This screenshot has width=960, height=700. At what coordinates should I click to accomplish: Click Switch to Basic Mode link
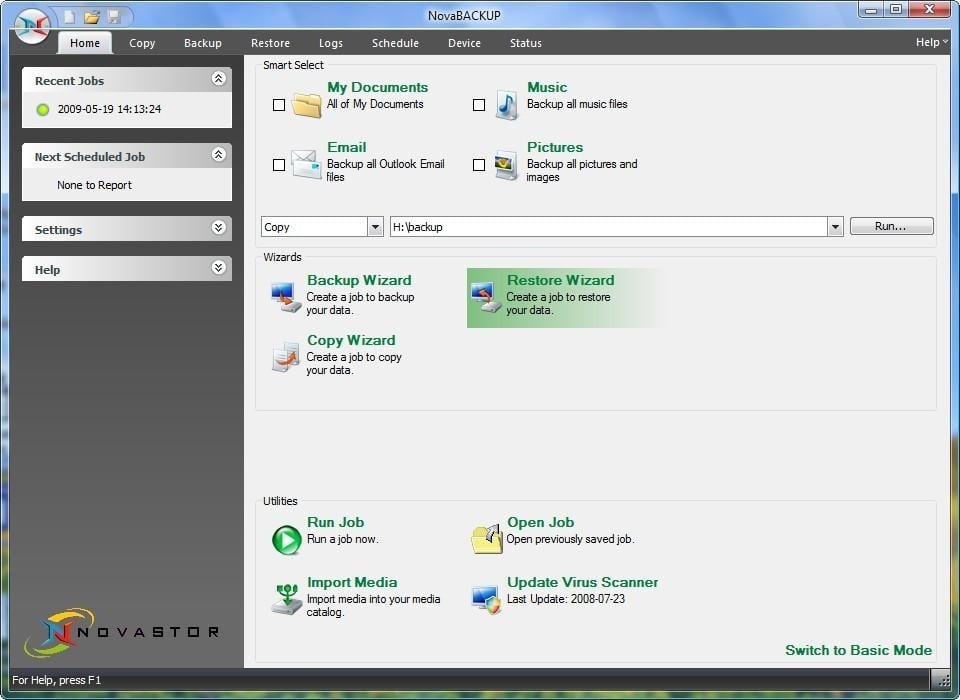click(858, 650)
